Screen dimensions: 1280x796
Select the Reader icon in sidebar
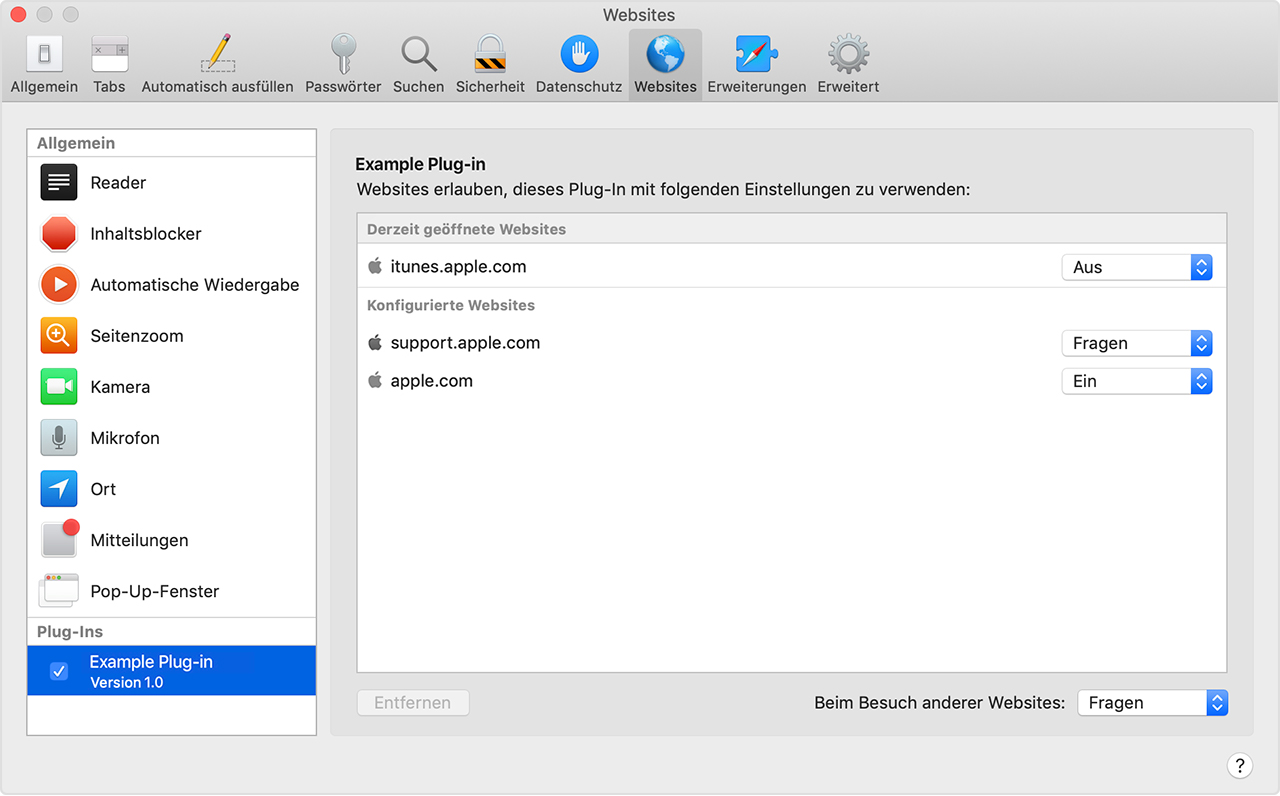coord(59,182)
